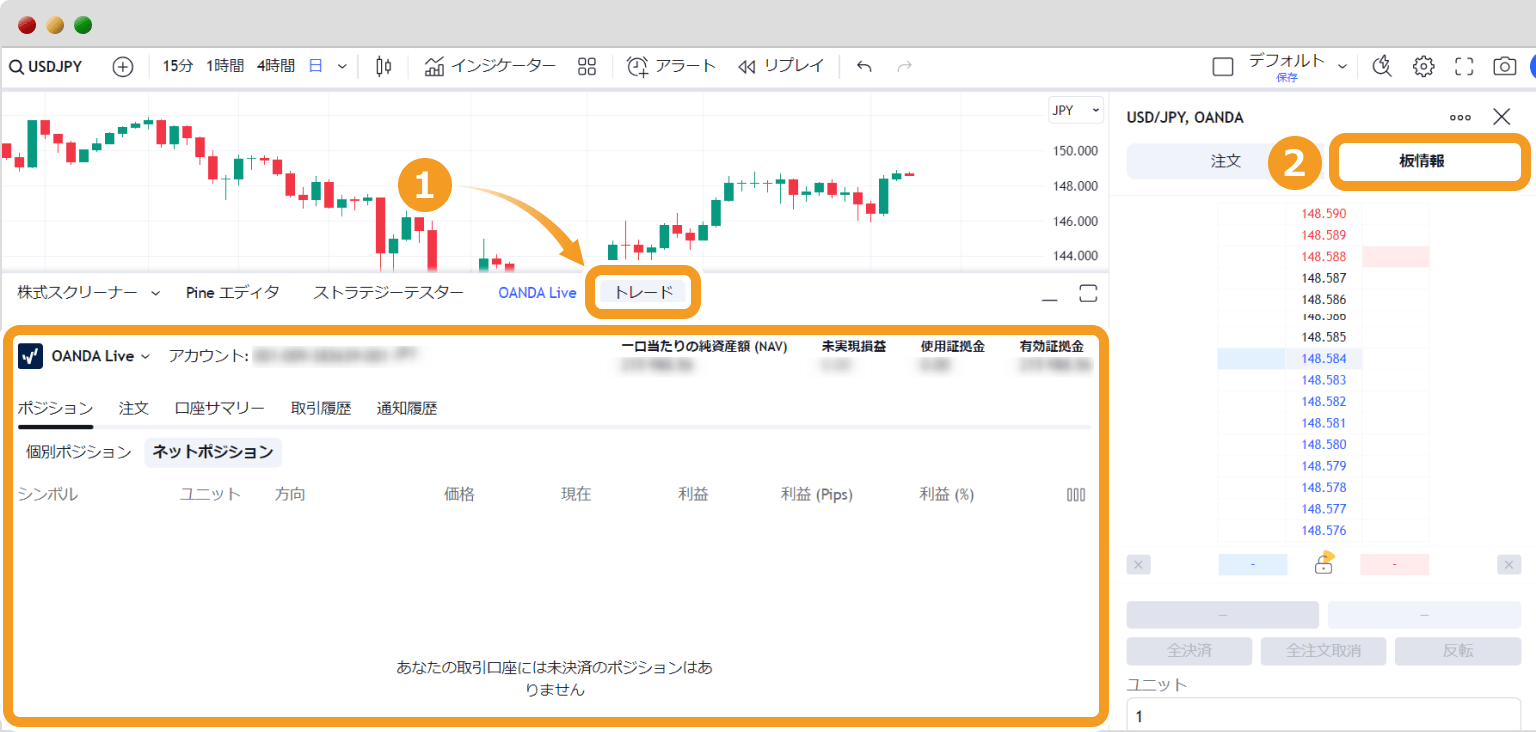Switch to the 注文 tab in account panel
1536x732 pixels.
tap(134, 408)
